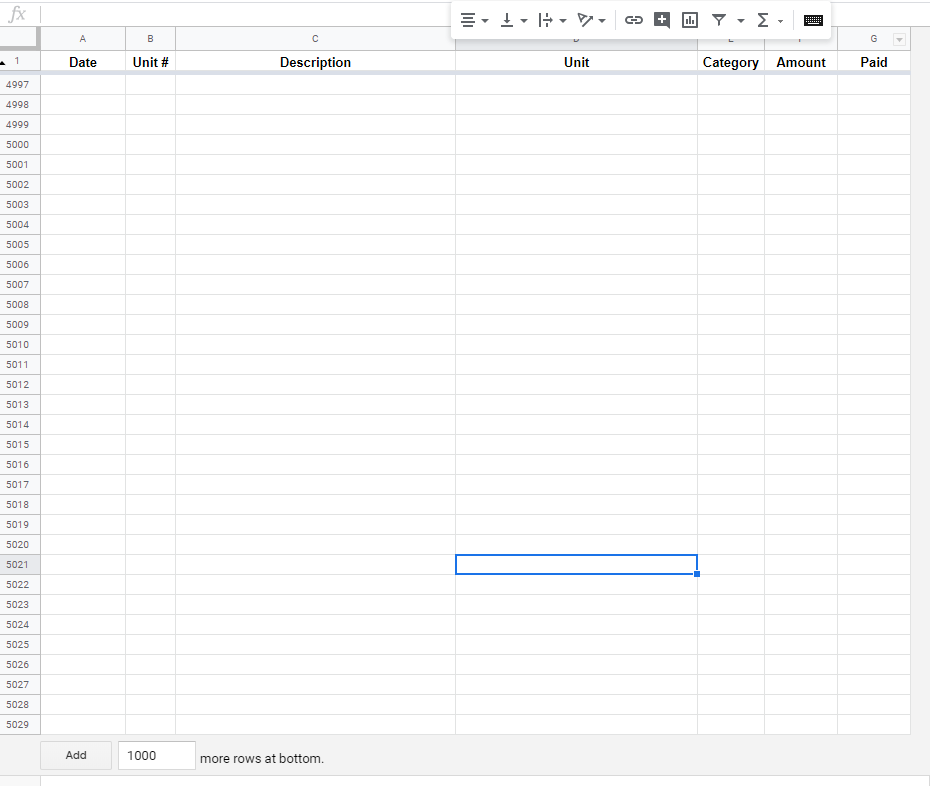The height and width of the screenshot is (786, 930).
Task: Insert a link with the link icon
Action: coord(634,19)
